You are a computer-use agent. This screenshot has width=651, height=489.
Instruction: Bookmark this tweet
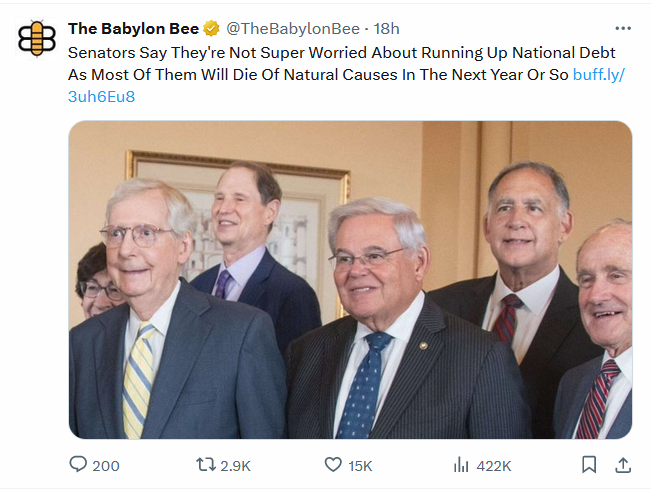point(589,465)
